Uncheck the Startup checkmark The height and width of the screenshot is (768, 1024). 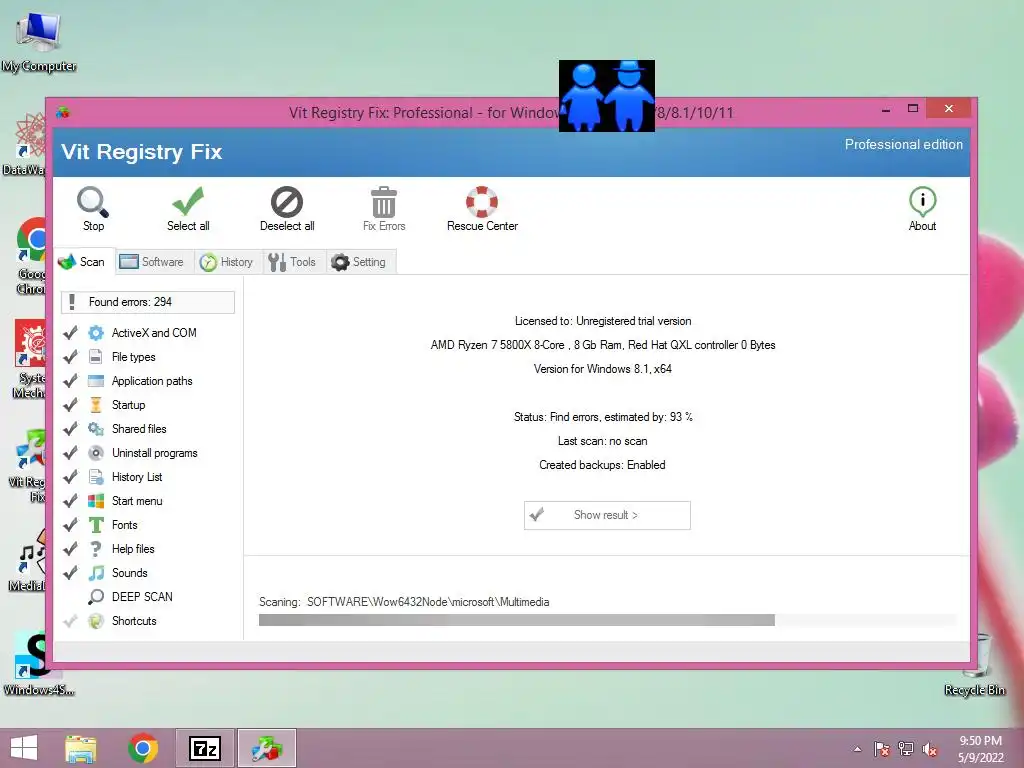coord(70,405)
